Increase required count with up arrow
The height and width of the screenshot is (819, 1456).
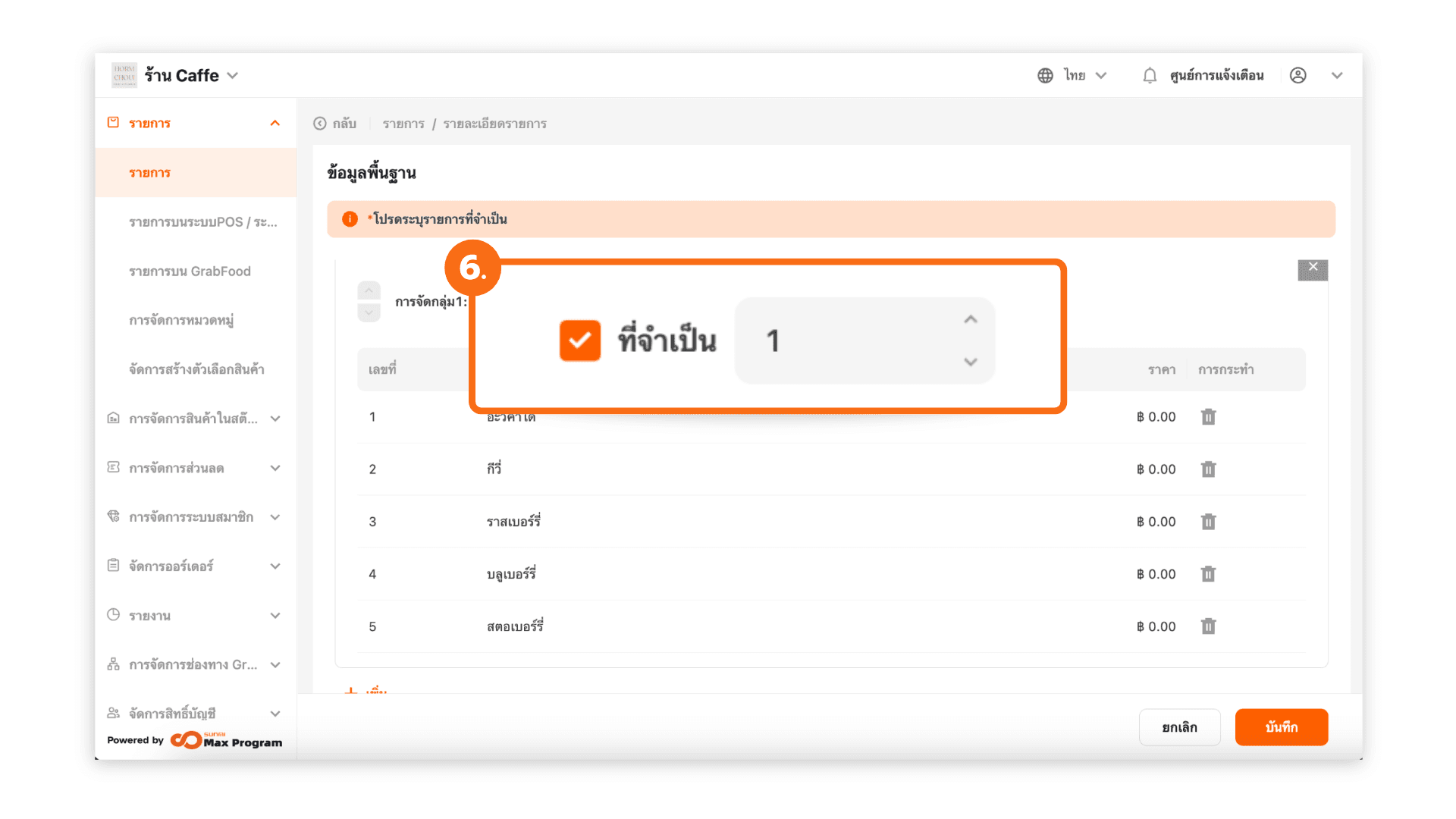point(971,320)
